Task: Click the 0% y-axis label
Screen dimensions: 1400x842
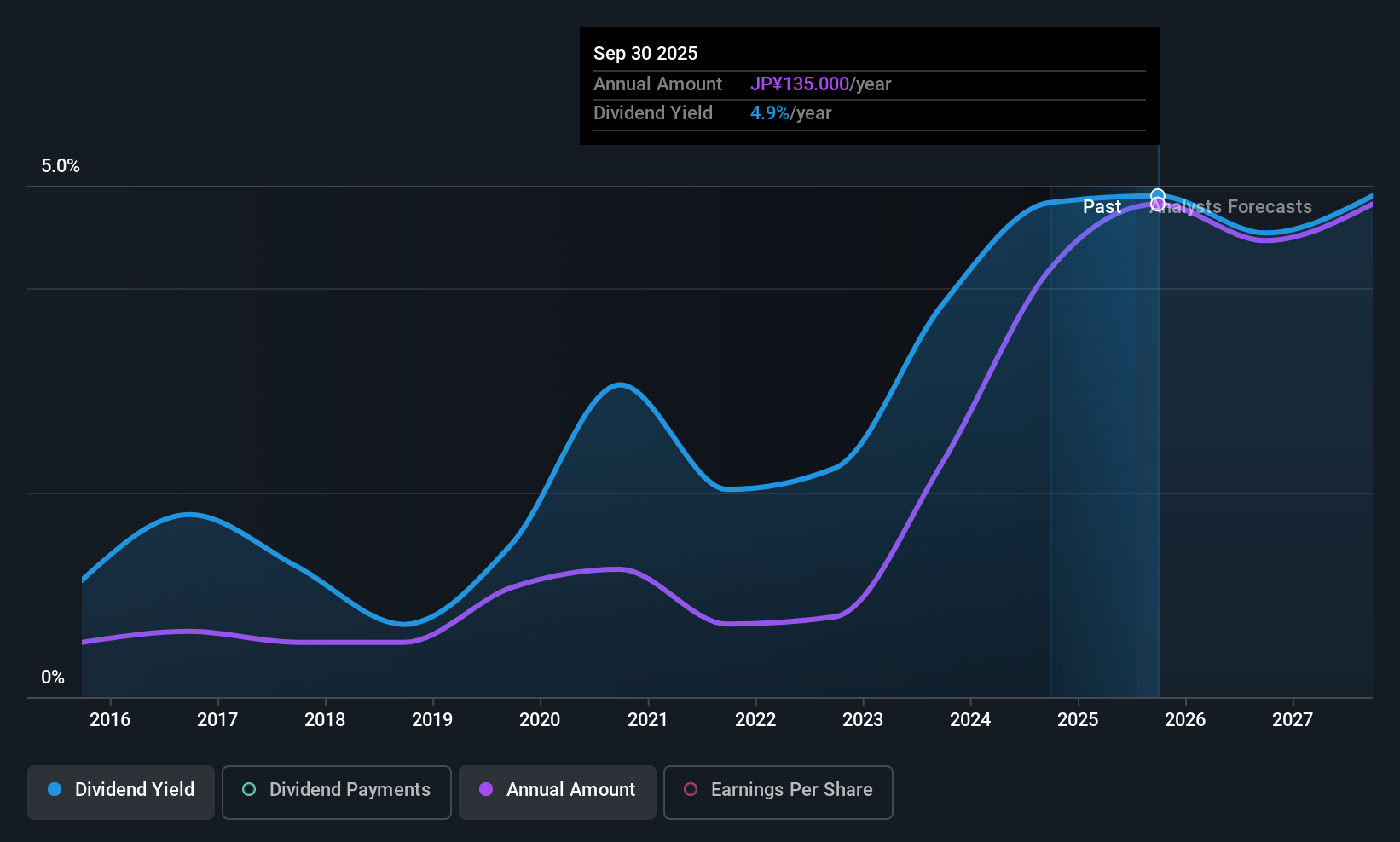Action: [x=53, y=678]
